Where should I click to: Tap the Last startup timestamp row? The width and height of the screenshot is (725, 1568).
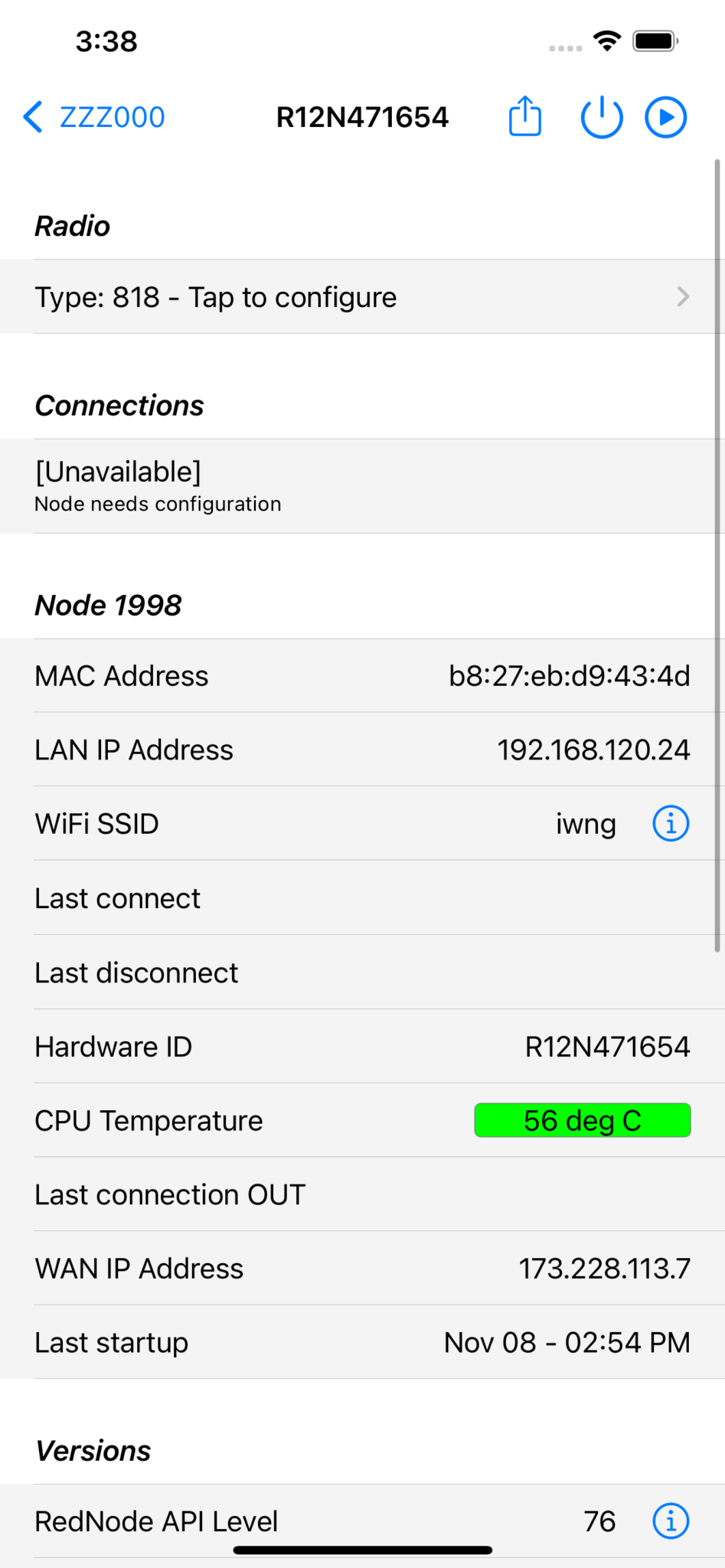pos(306,1341)
